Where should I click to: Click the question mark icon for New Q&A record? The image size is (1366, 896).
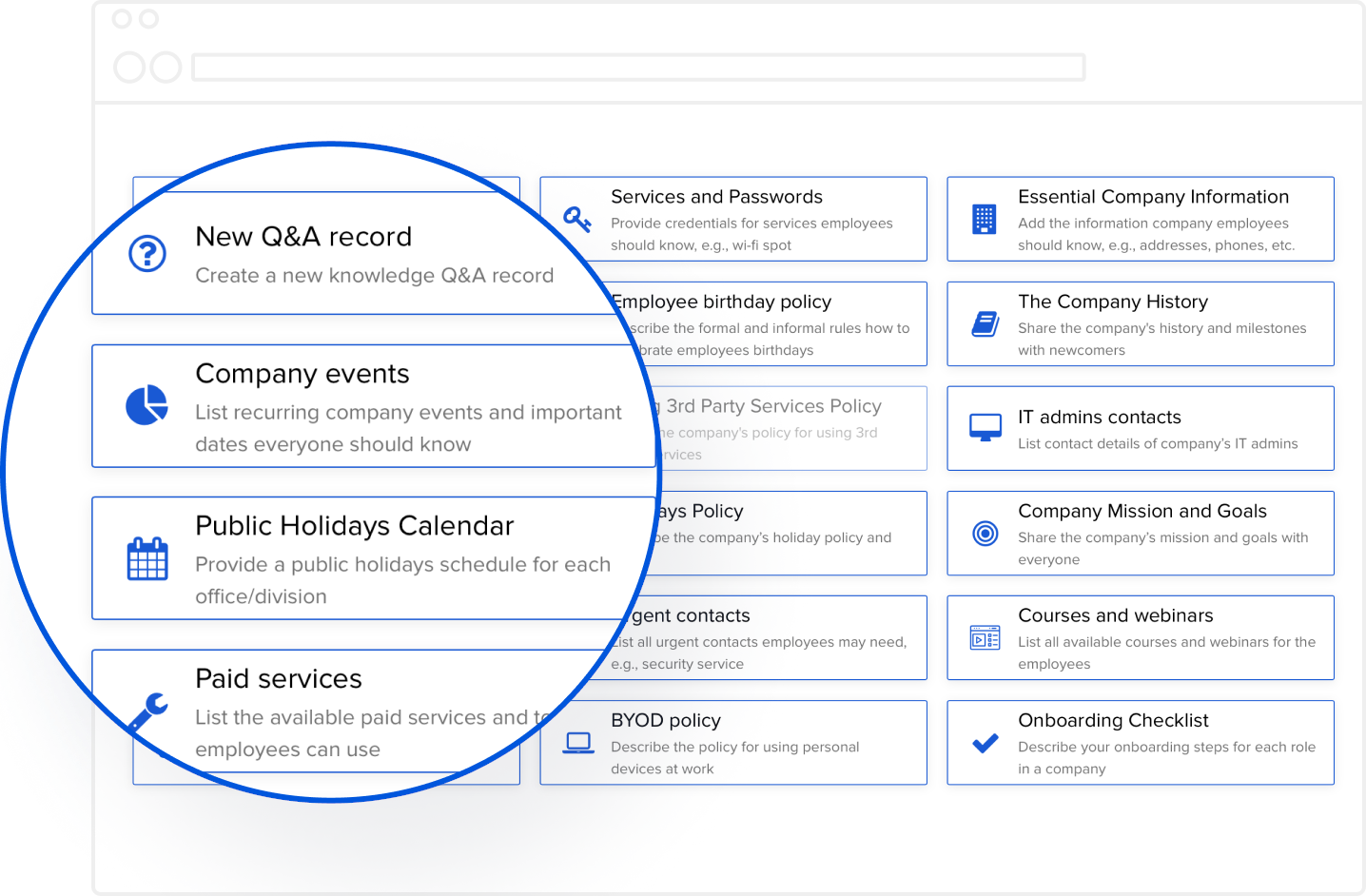[x=146, y=254]
